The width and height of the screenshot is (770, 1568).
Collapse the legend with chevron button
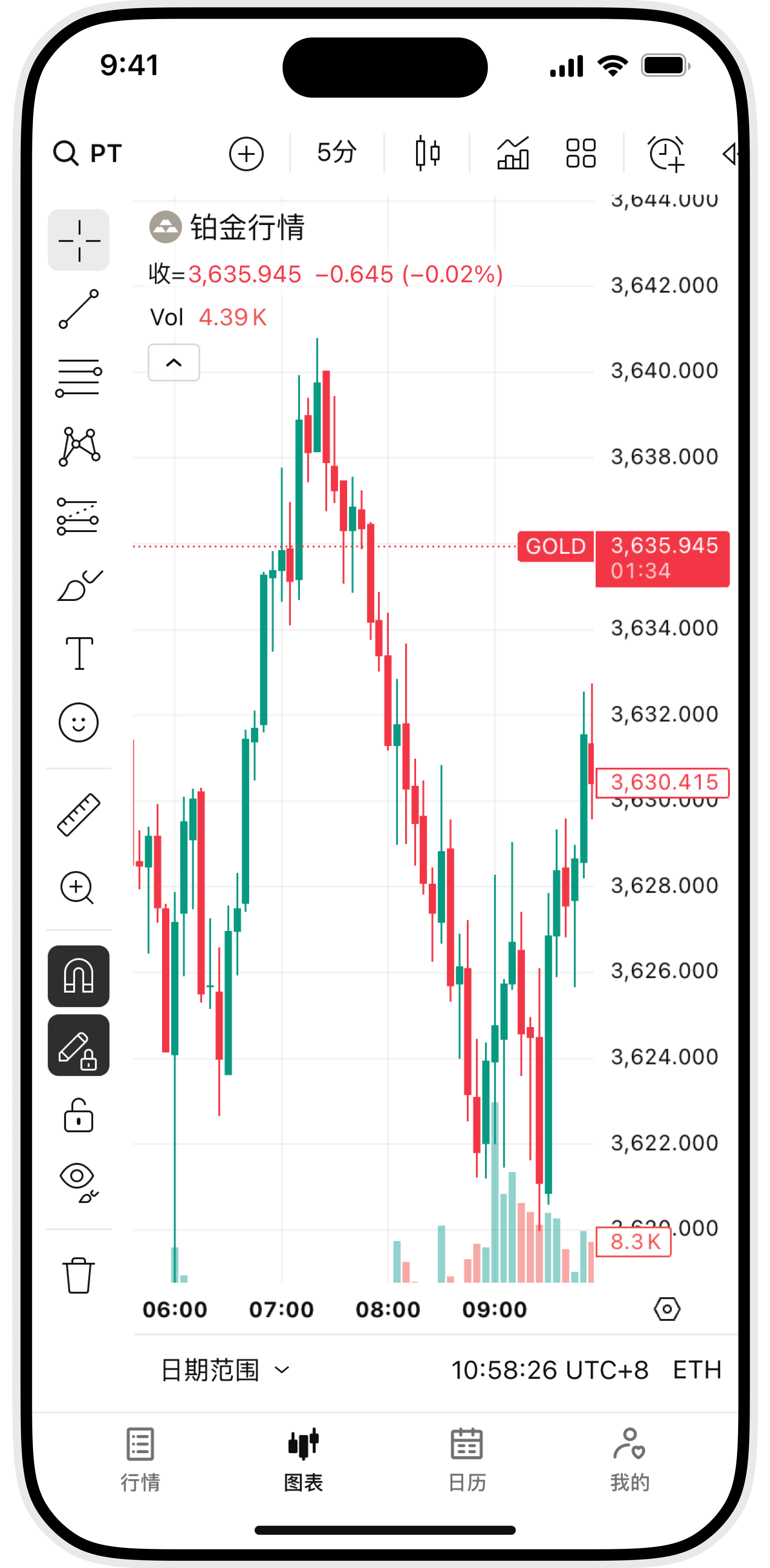[174, 363]
